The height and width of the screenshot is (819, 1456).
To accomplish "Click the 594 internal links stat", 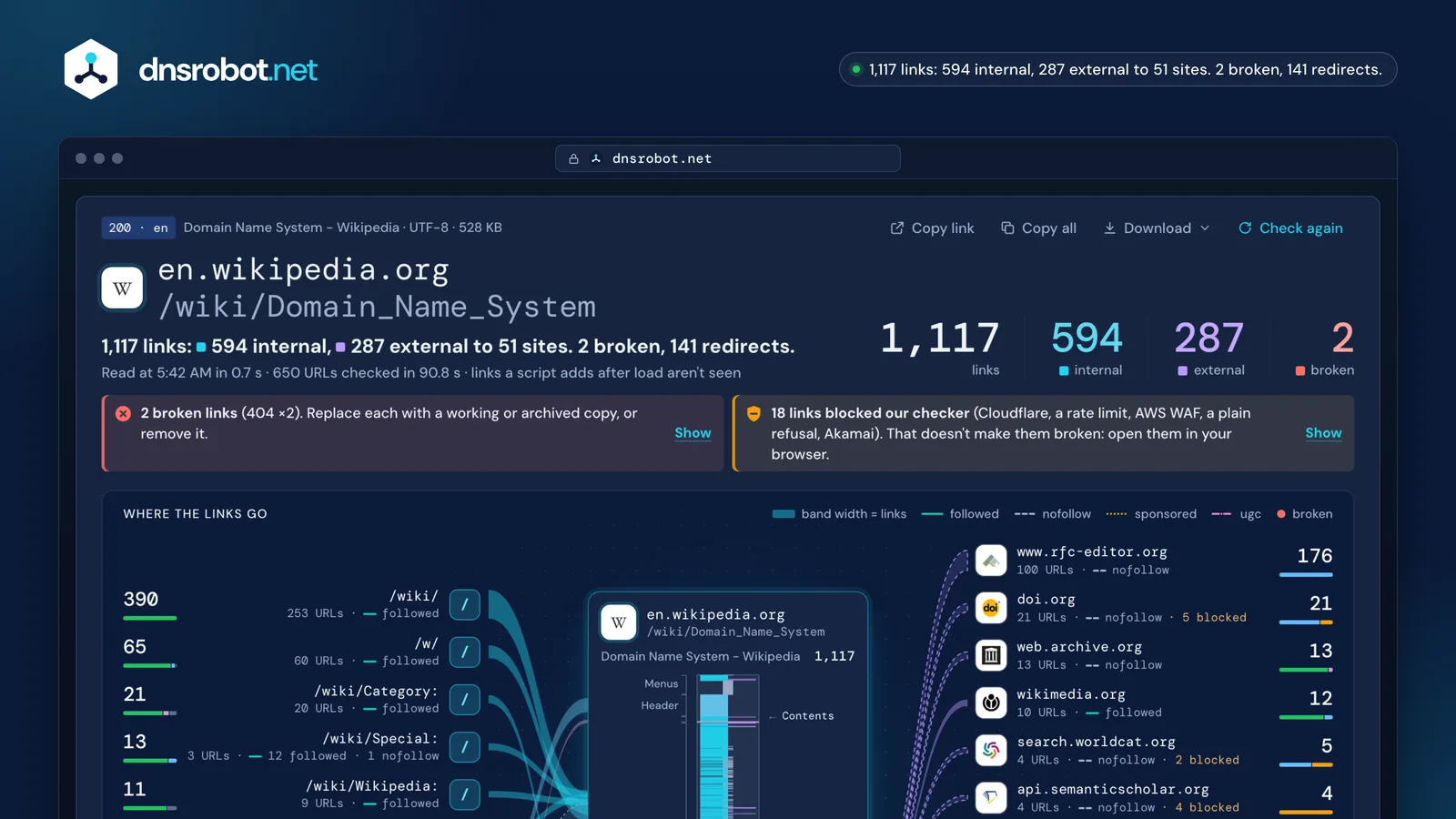I will click(1087, 347).
